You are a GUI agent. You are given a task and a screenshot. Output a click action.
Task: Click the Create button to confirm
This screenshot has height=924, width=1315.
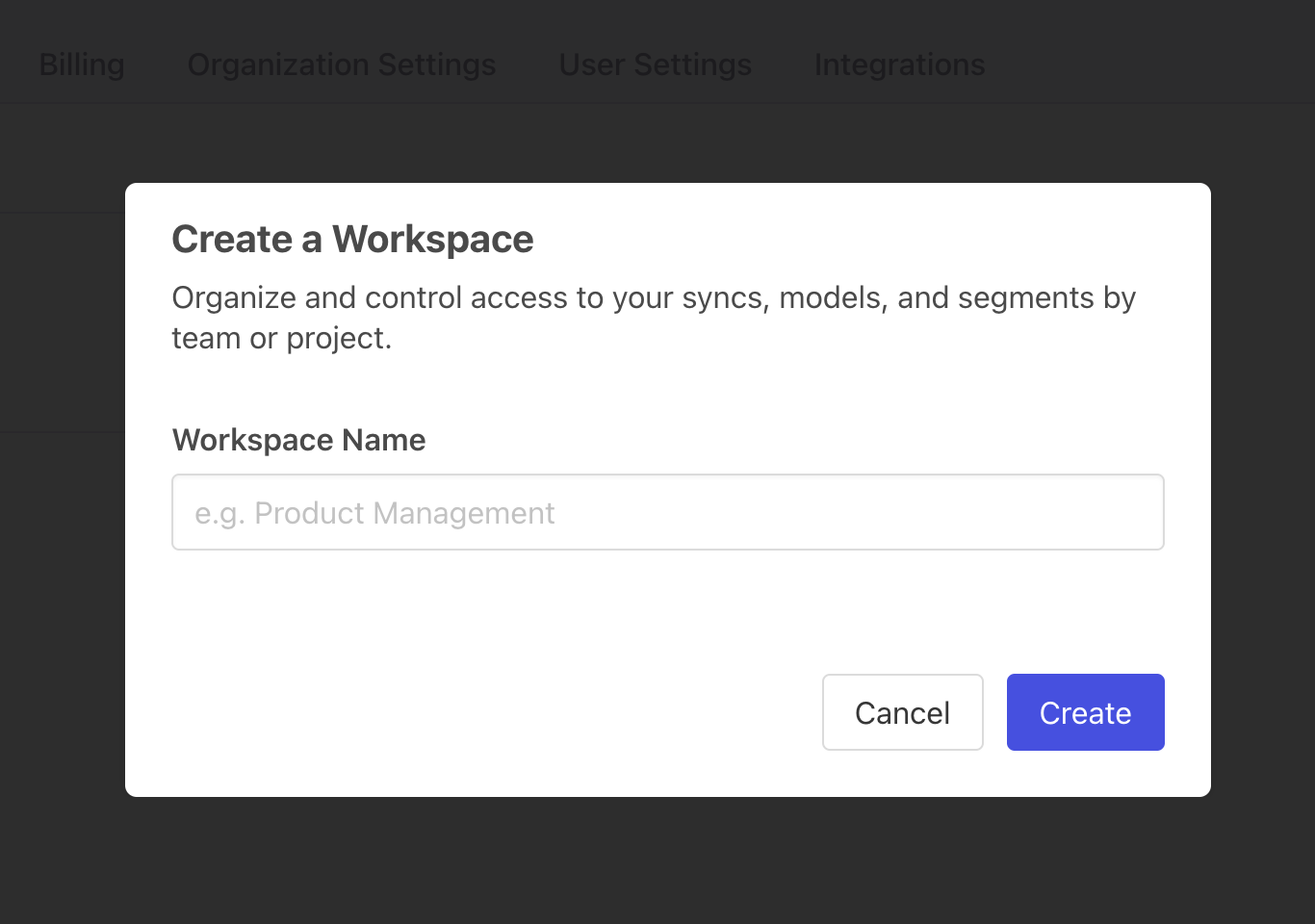click(x=1085, y=712)
